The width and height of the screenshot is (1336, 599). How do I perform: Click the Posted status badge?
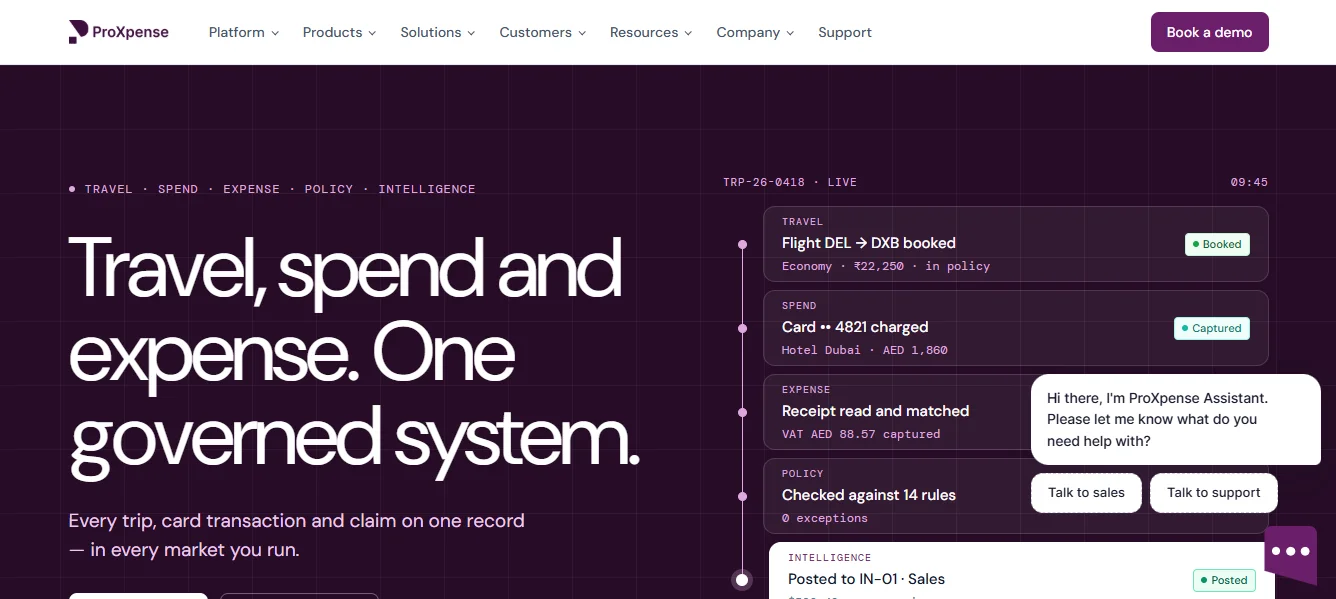point(1224,580)
